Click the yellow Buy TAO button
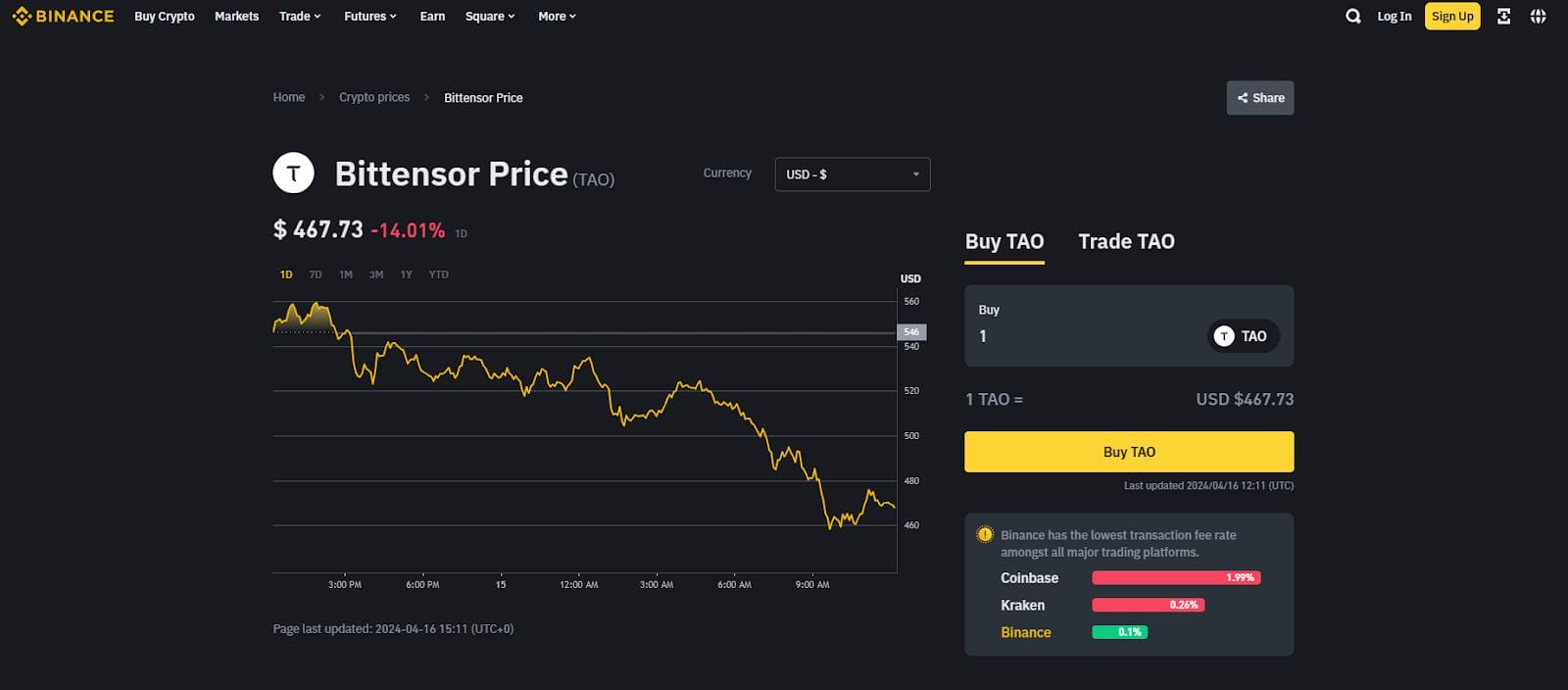This screenshot has width=1568, height=690. click(1129, 452)
